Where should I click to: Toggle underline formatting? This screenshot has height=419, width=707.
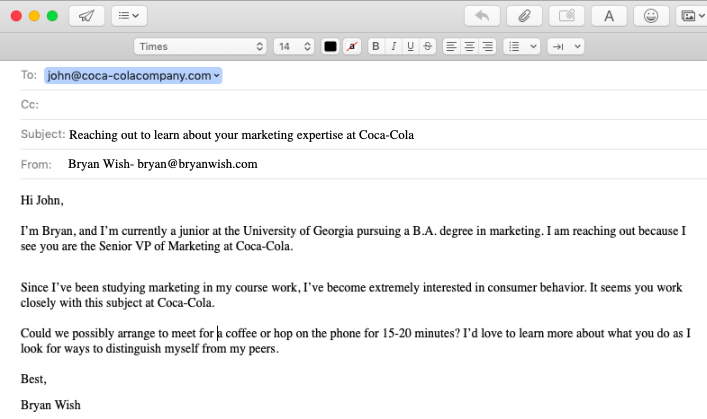(410, 46)
